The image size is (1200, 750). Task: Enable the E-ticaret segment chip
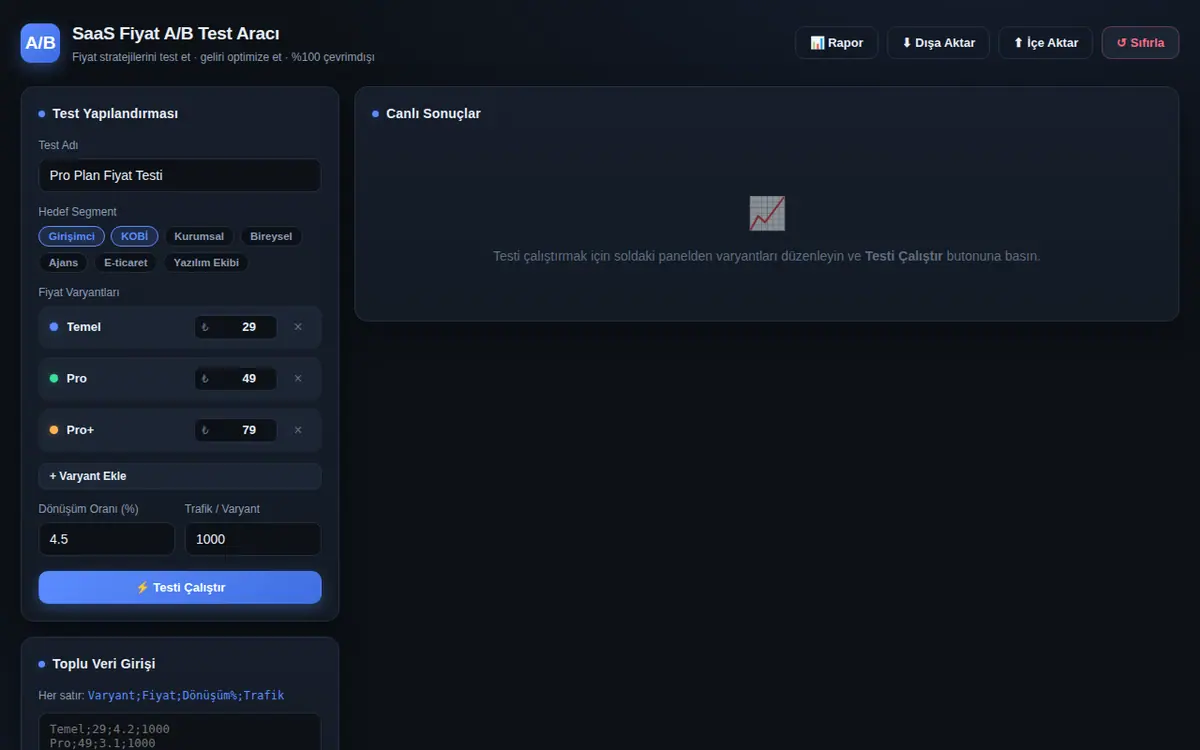coord(126,263)
